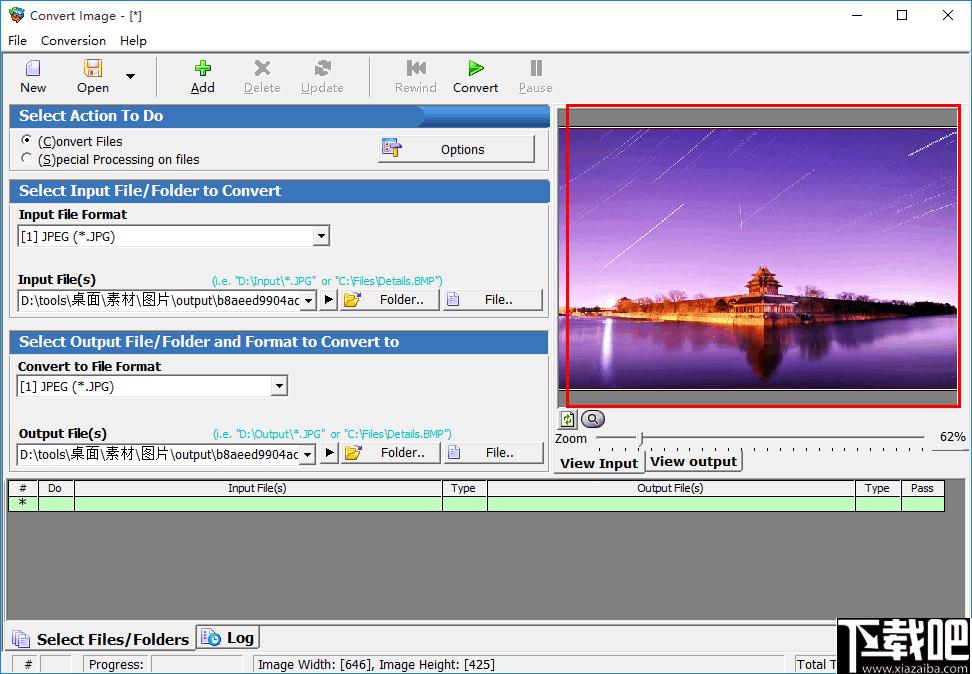The height and width of the screenshot is (674, 972).
Task: Click the Input File(s) path field
Action: pyautogui.click(x=160, y=300)
